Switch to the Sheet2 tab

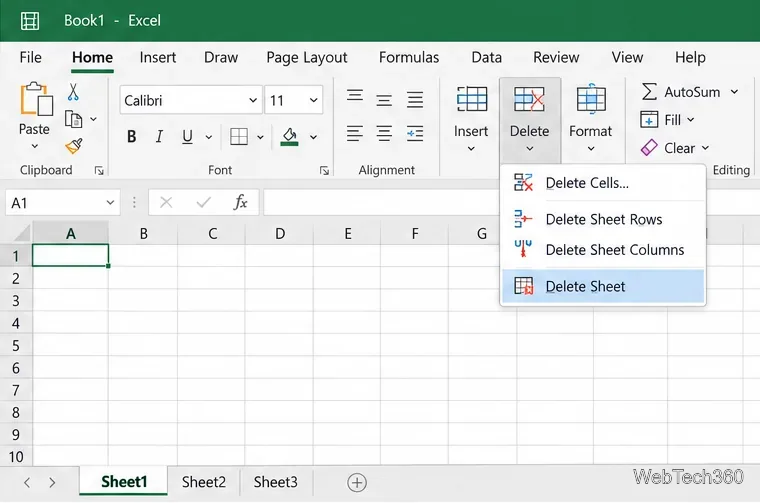(x=204, y=482)
